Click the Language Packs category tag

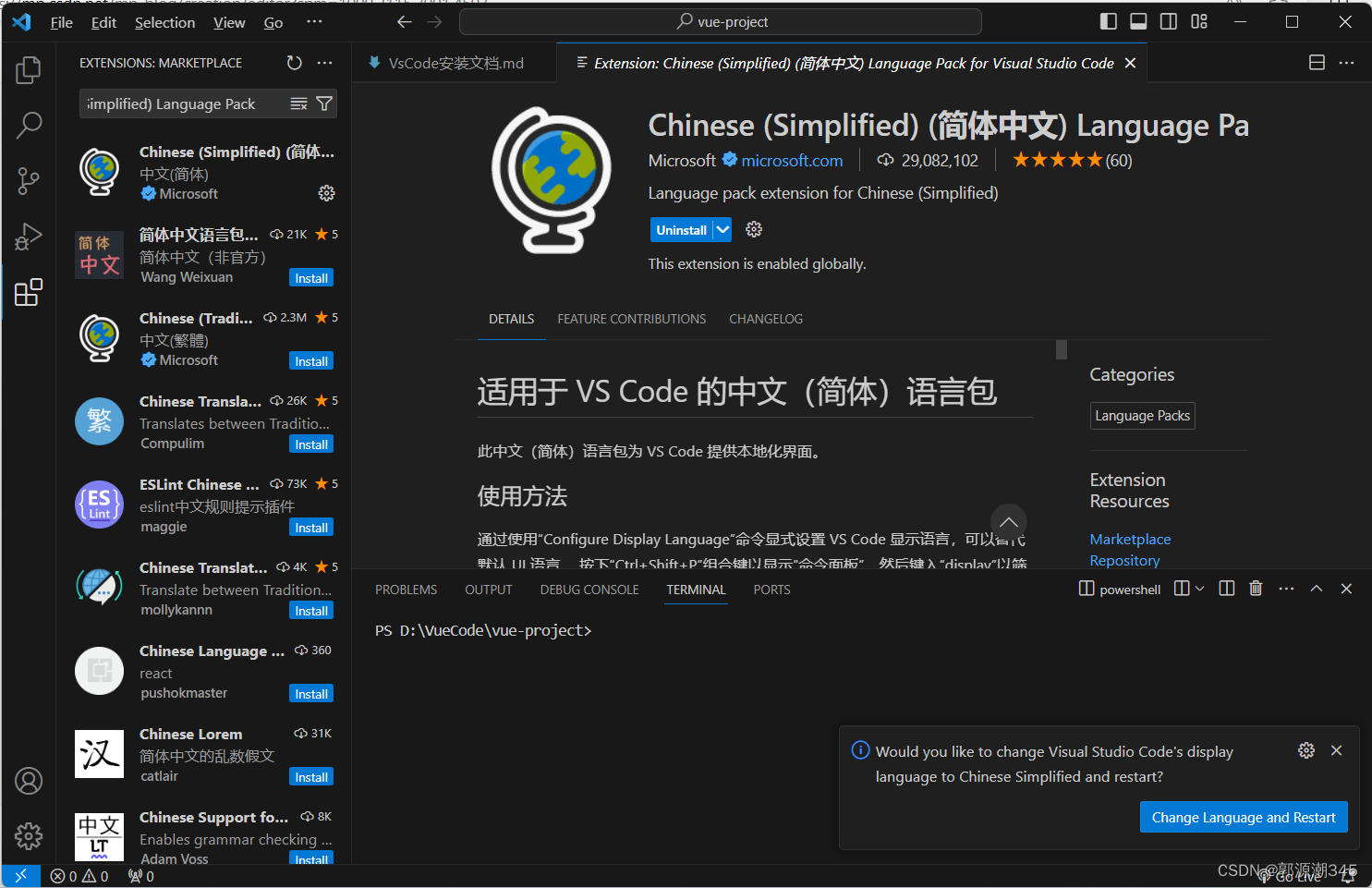[x=1143, y=416]
